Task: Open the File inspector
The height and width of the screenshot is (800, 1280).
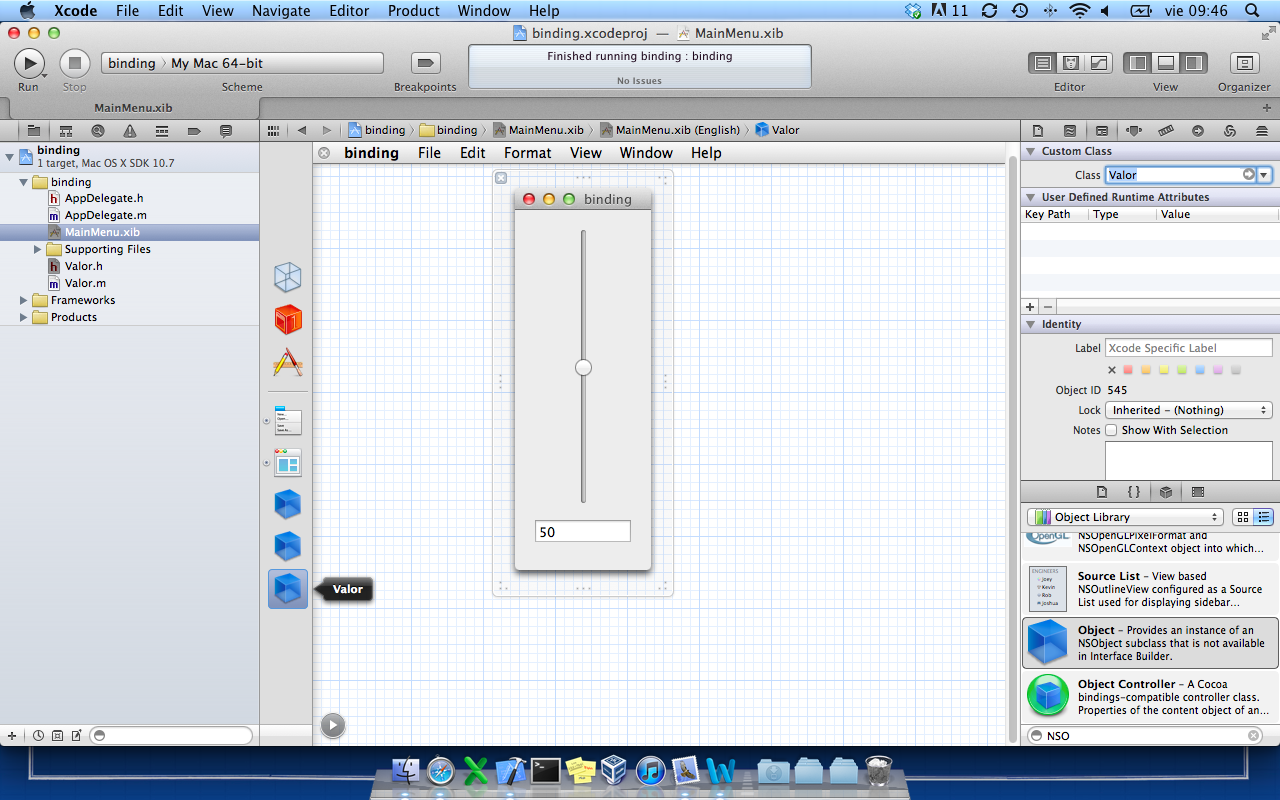Action: 1038,130
